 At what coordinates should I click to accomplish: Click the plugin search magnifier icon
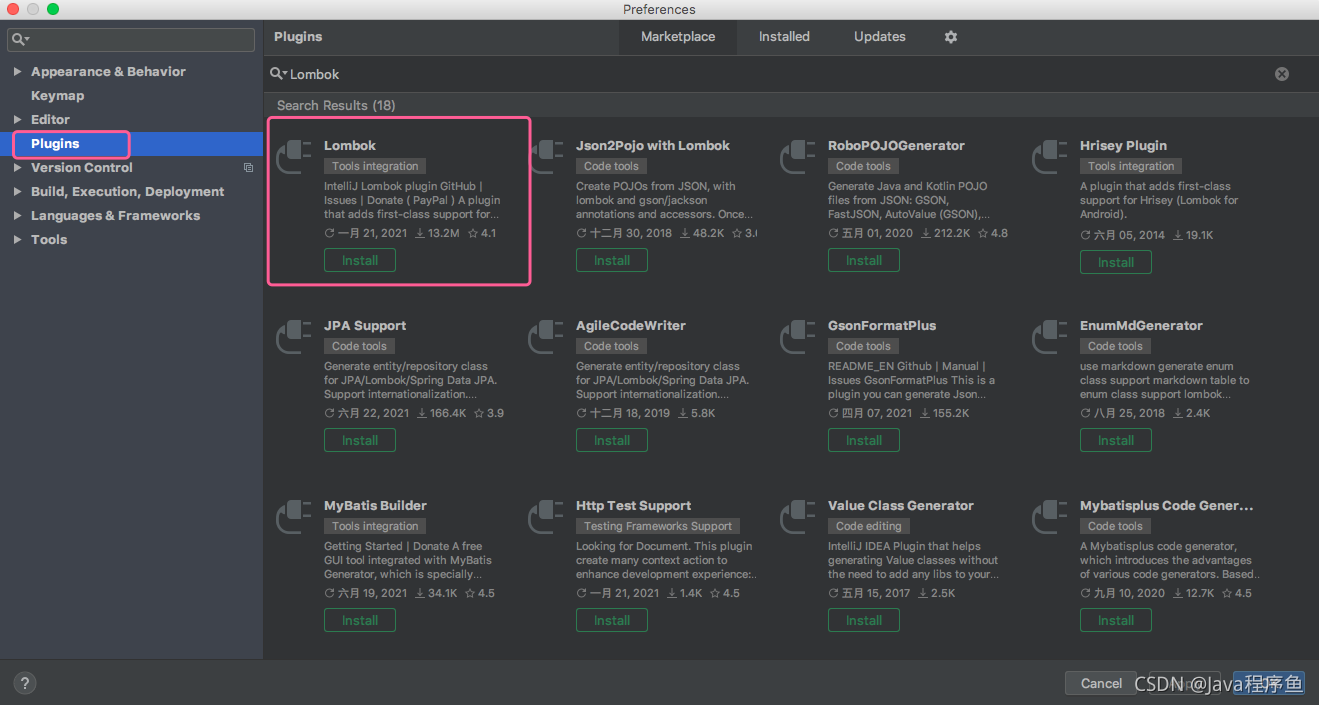pos(278,74)
